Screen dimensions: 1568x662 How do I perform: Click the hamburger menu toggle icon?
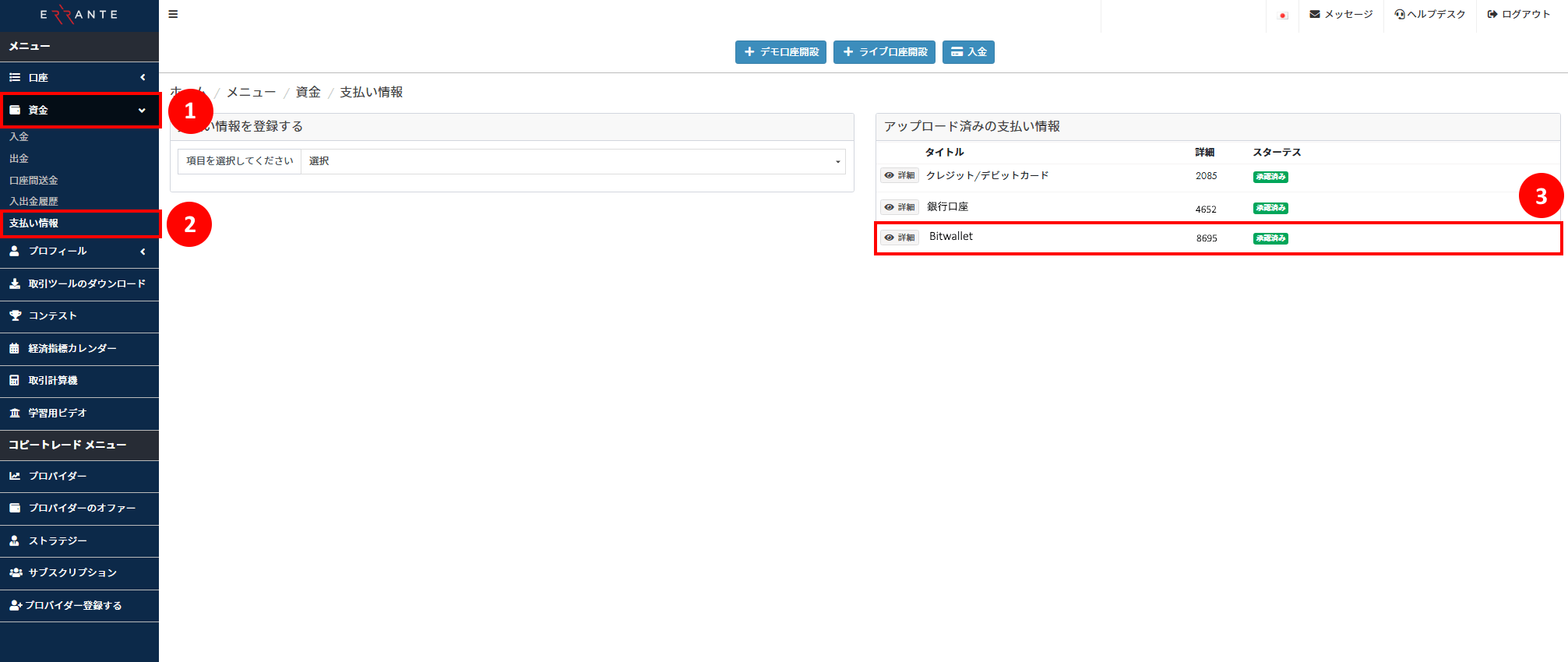pyautogui.click(x=173, y=14)
